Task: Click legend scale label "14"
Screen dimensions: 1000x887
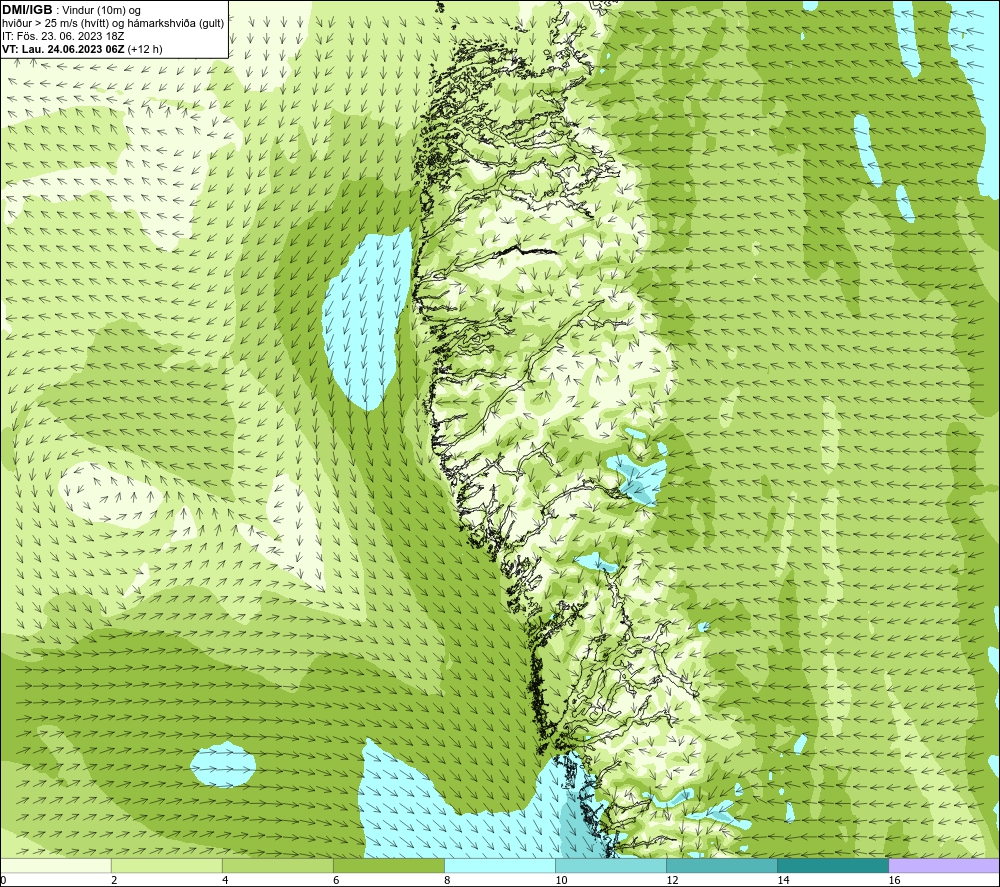Action: click(x=783, y=880)
